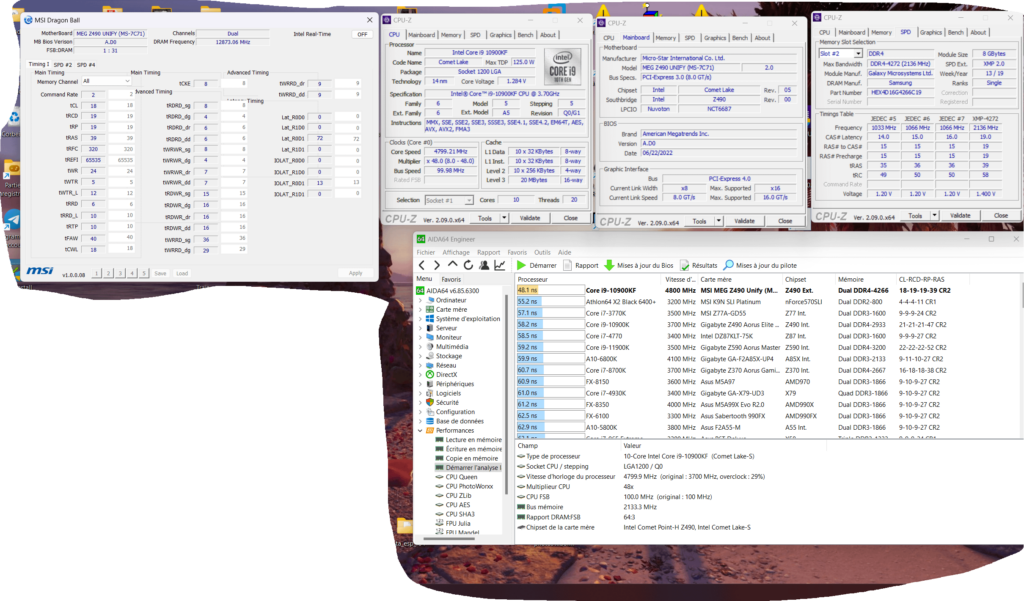Open Tools arrow in CPU-Z CPU window
The width and height of the screenshot is (1024, 601).
click(x=504, y=218)
